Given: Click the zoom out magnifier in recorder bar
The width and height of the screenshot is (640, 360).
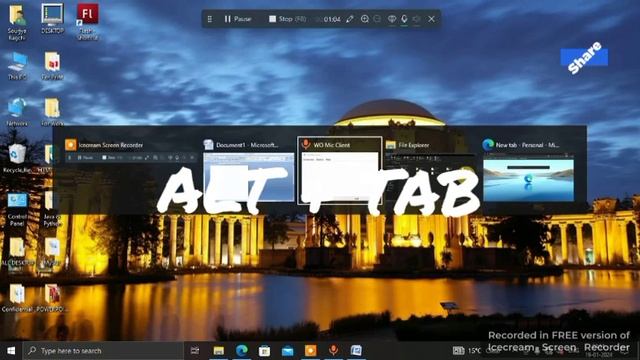Looking at the screenshot, I should [378, 19].
